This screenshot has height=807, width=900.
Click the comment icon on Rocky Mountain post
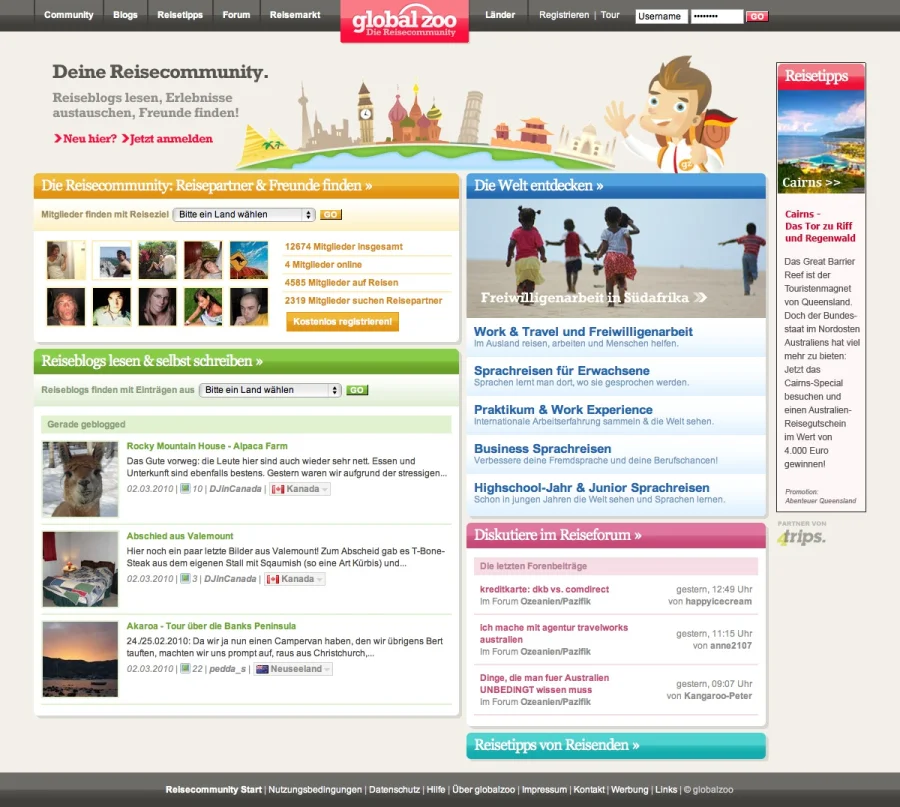pyautogui.click(x=185, y=489)
